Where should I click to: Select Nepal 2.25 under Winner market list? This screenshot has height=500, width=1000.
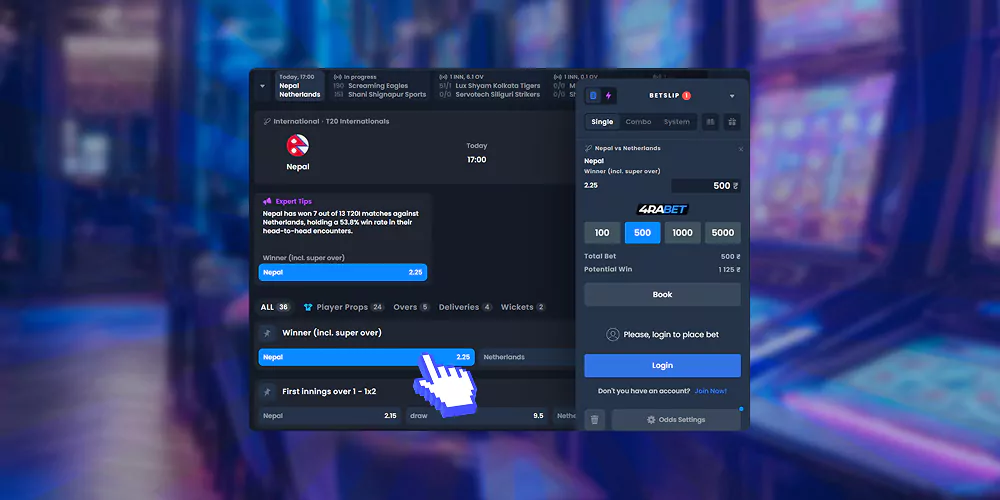[366, 357]
